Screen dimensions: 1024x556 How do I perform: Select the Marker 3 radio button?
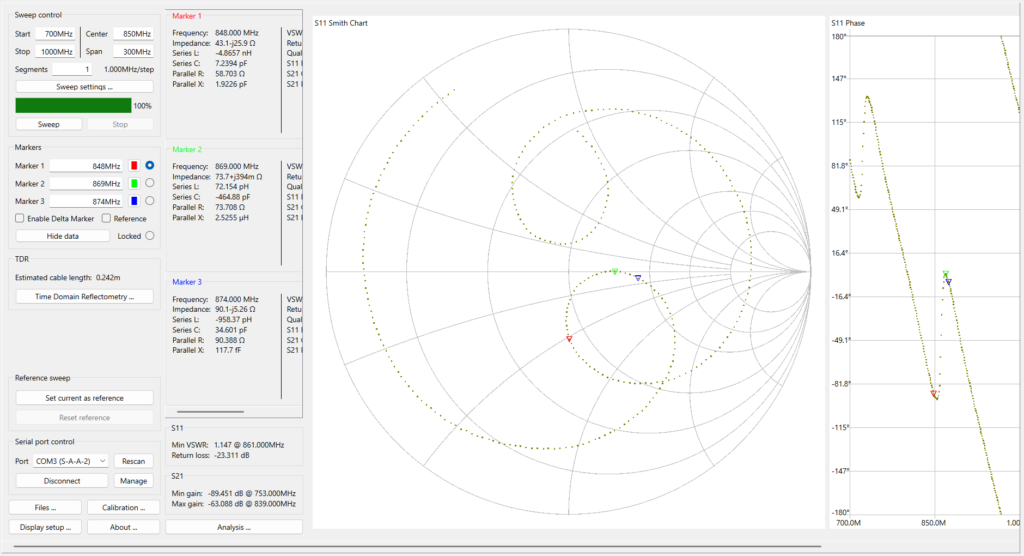coord(150,201)
